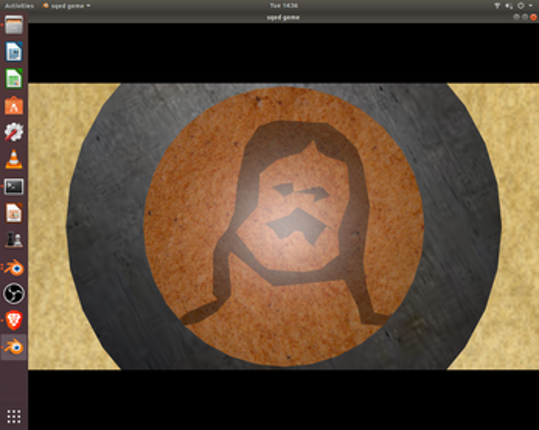Maximize the sqed game window
Screen dimensions: 539x430
pyautogui.click(x=525, y=17)
